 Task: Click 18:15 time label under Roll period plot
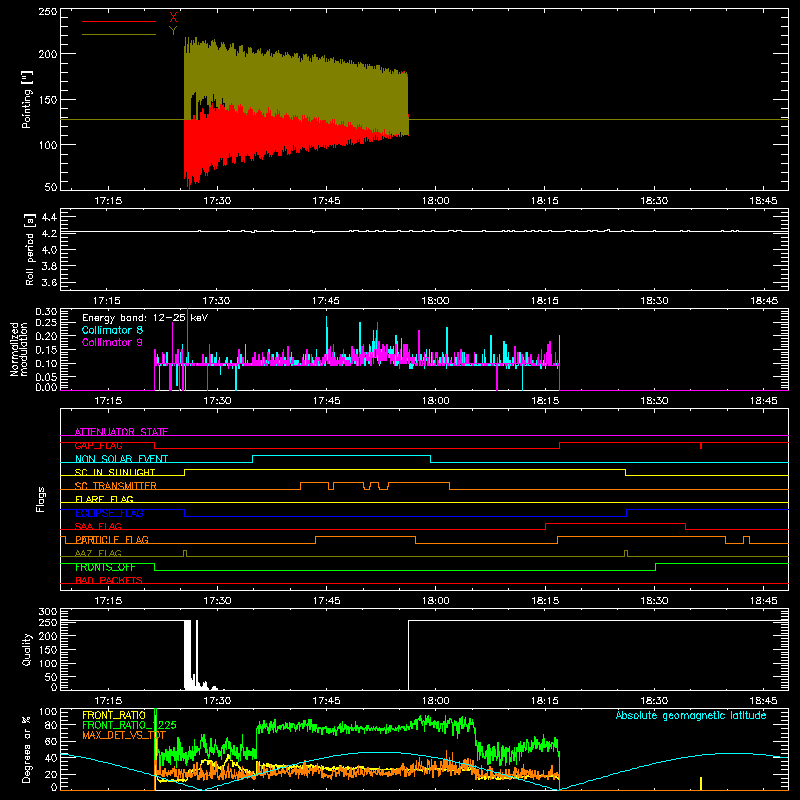click(x=545, y=301)
